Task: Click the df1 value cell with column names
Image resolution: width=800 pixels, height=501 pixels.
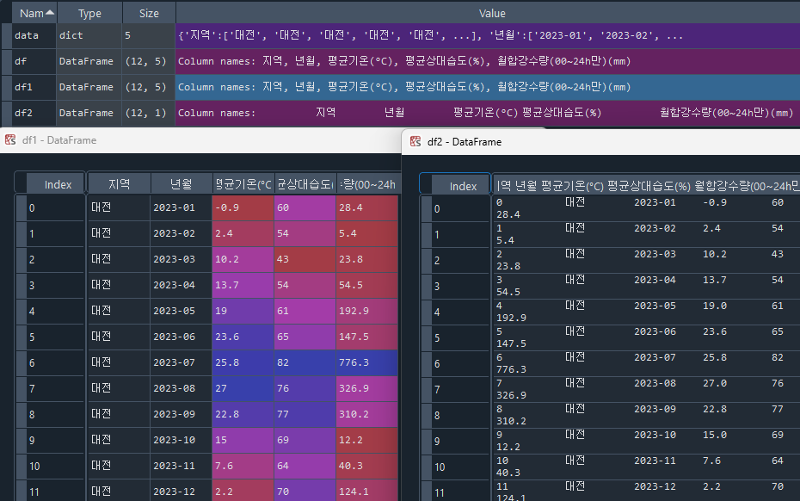Action: point(487,87)
